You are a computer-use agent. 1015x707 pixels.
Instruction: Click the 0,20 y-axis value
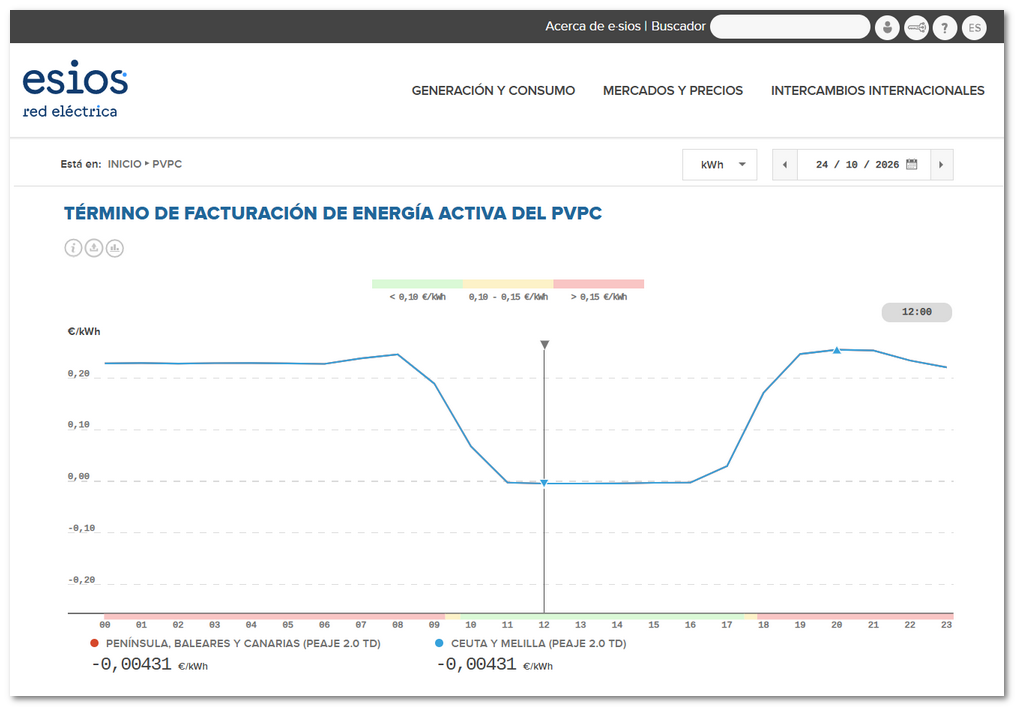point(79,374)
